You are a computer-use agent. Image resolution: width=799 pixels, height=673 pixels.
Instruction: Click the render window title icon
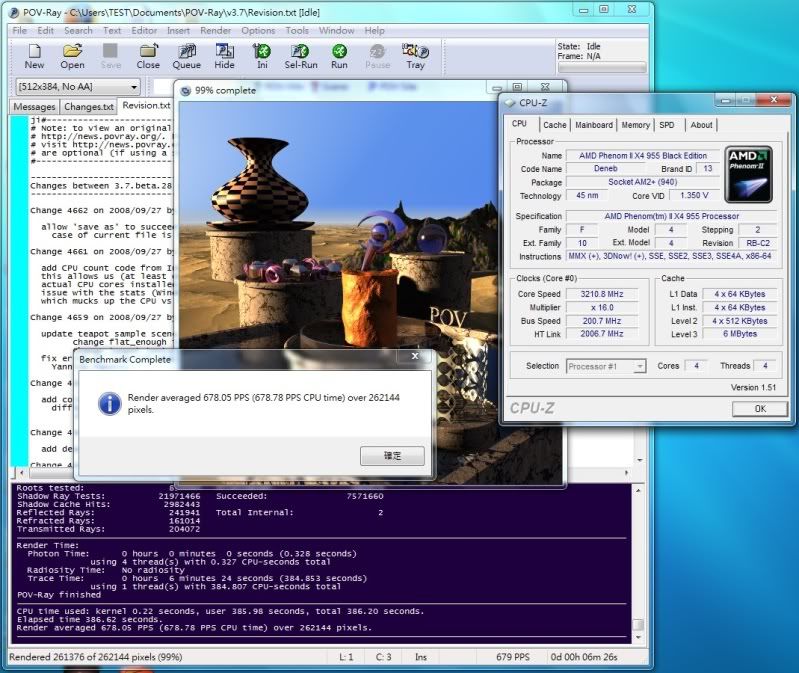(x=185, y=91)
